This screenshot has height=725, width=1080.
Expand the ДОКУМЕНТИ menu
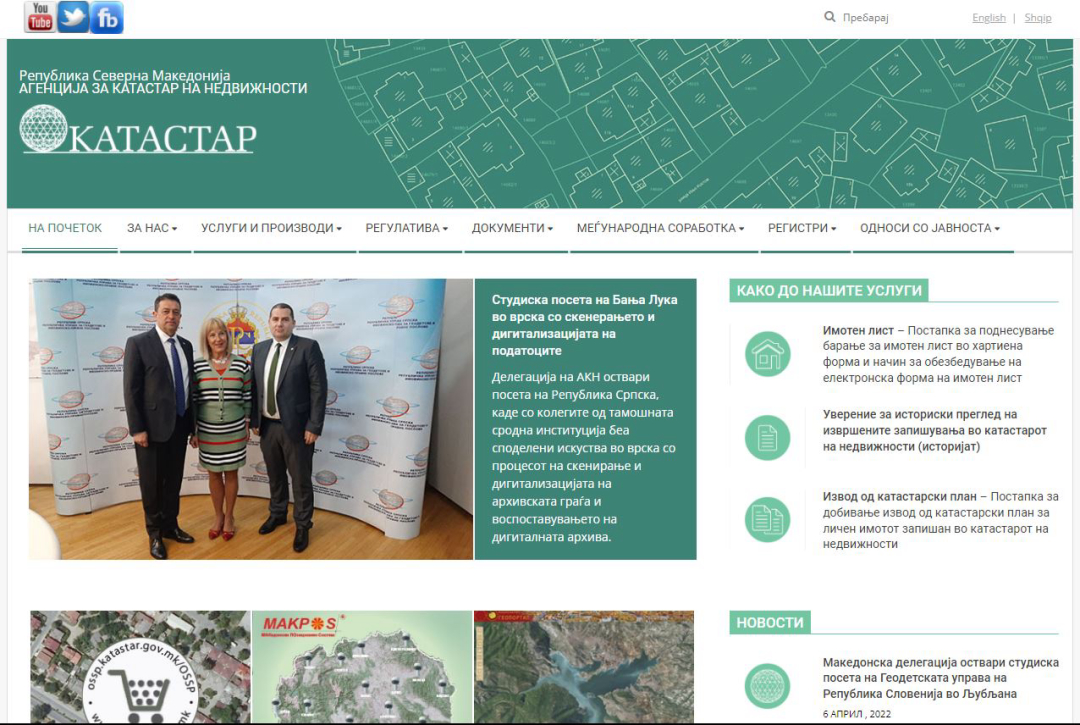(x=512, y=228)
